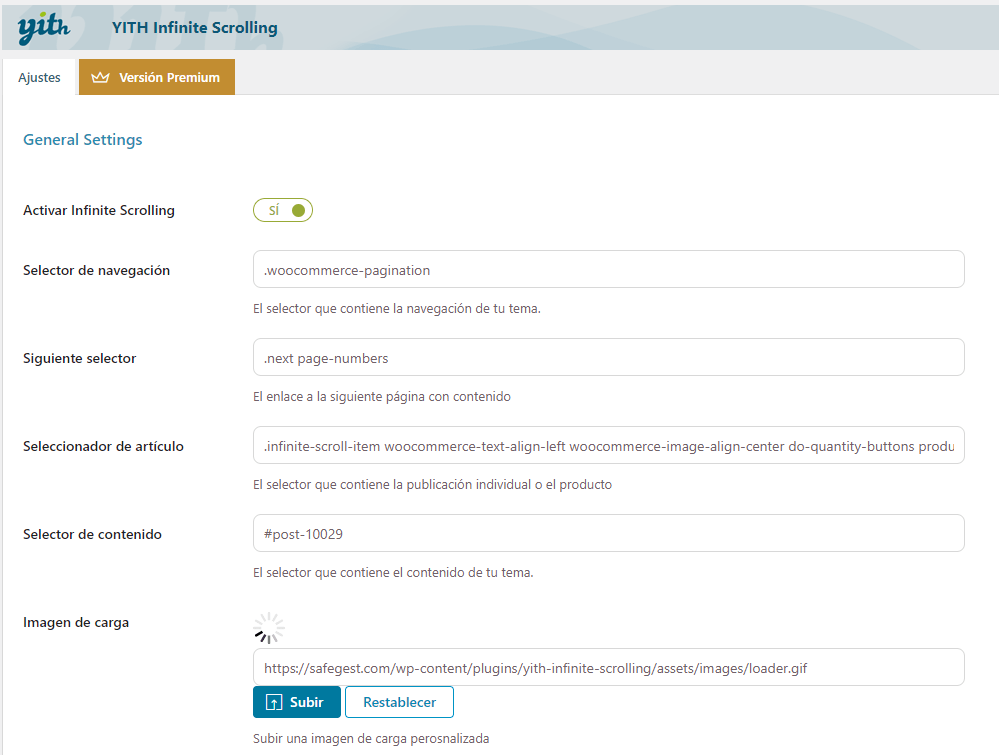Click 'El enlace a la siguiente página' description
The image size is (999, 755).
[x=382, y=396]
